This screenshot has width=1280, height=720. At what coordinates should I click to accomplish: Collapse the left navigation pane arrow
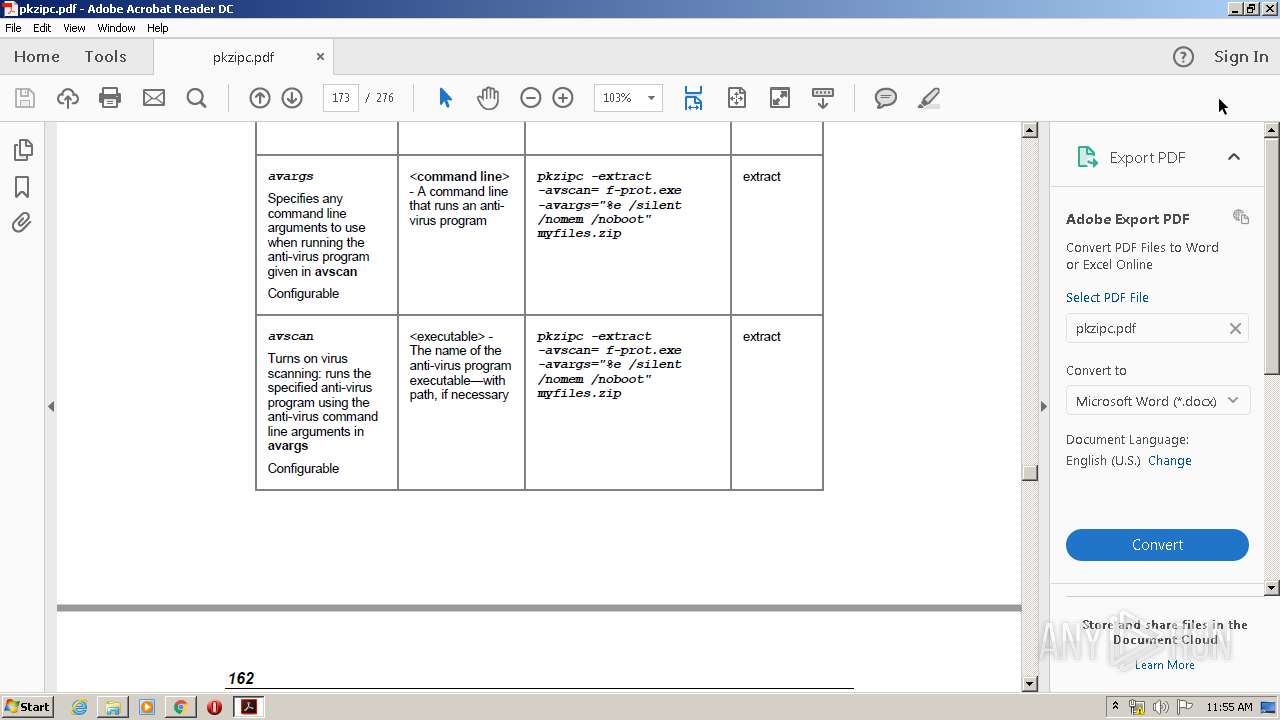point(51,406)
